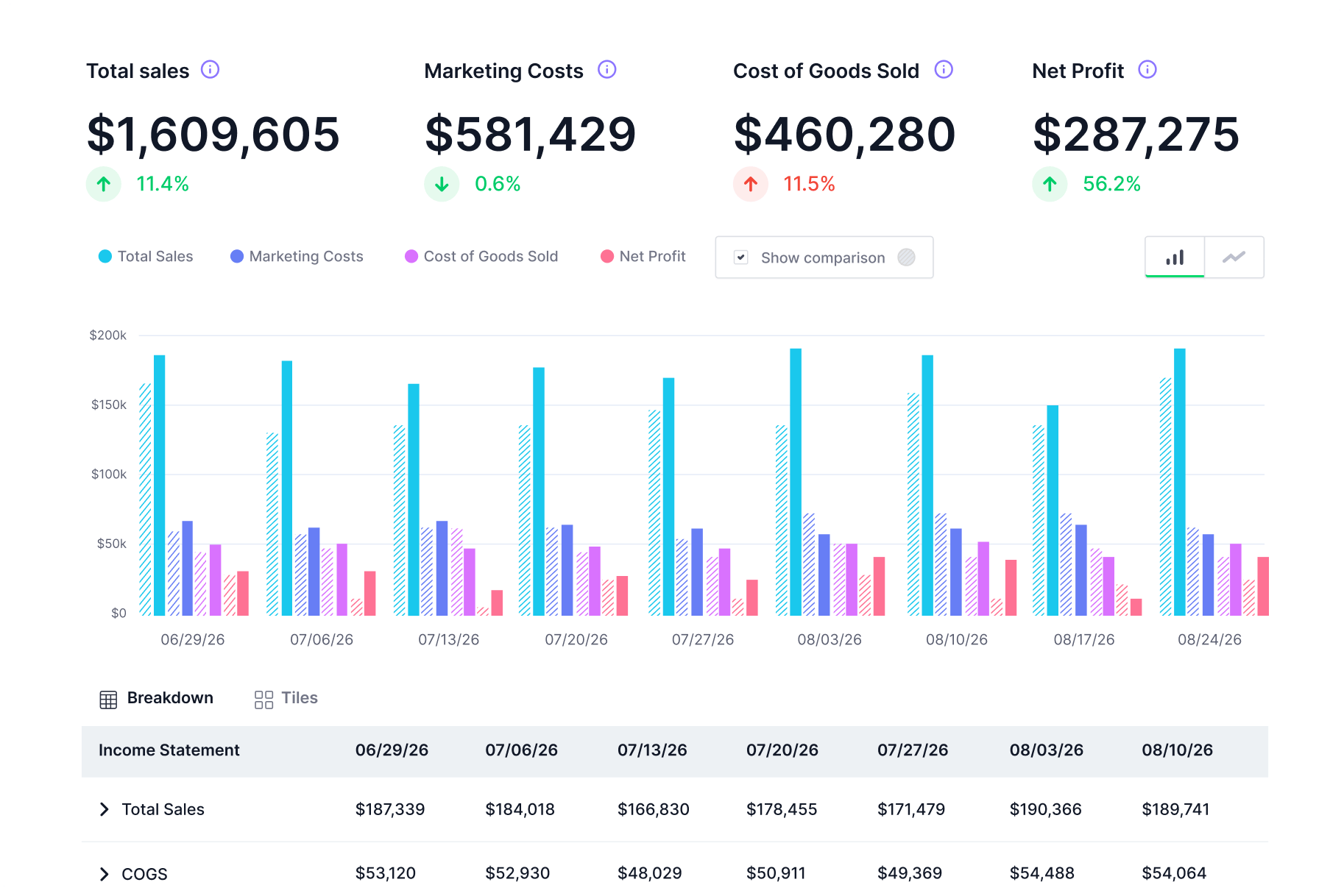This screenshot has height=896, width=1344.
Task: Open the Net Profit info icon
Action: pos(1147,70)
